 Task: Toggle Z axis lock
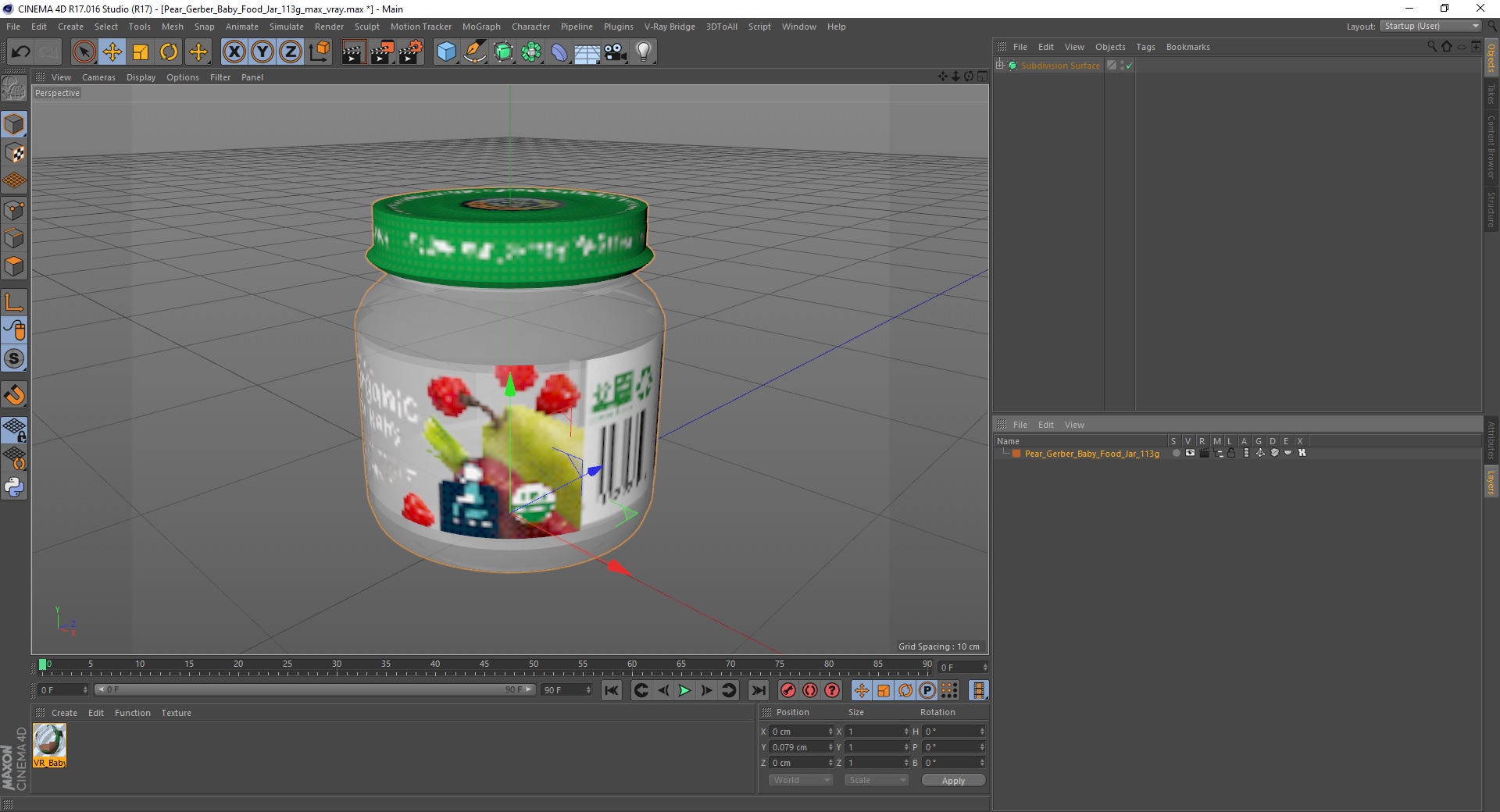tap(291, 52)
